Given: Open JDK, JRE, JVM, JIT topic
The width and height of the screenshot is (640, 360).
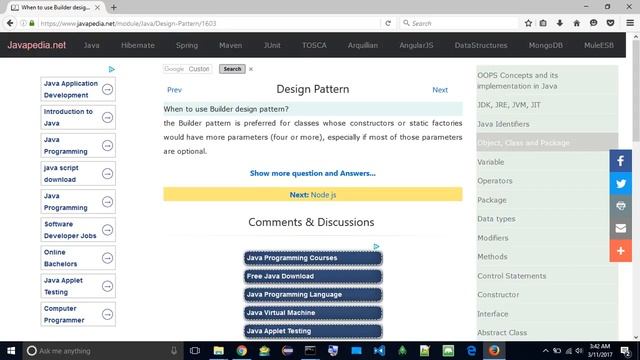Looking at the screenshot, I should [x=509, y=105].
